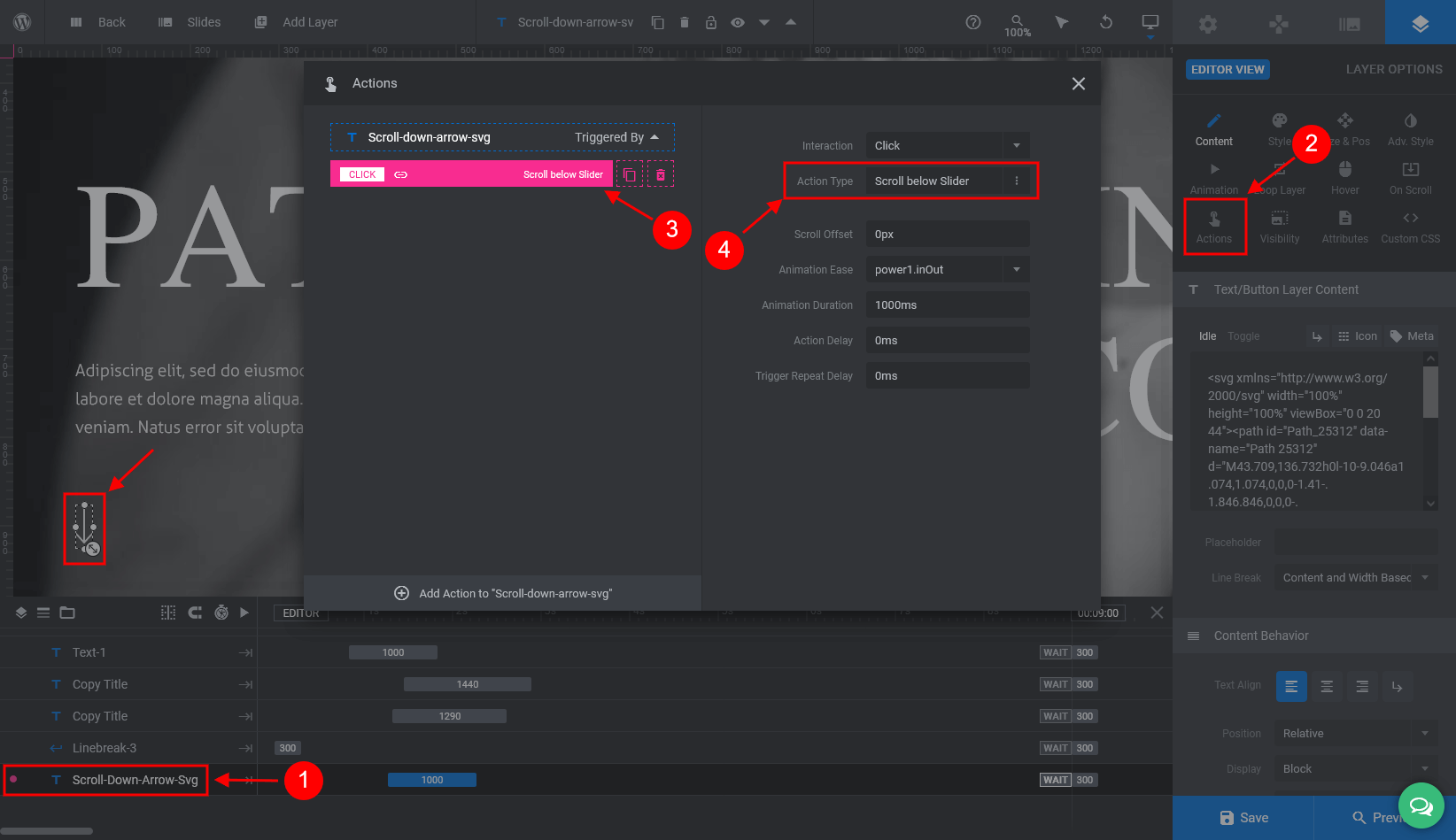Lock the selected layer with padlock icon

click(x=711, y=22)
